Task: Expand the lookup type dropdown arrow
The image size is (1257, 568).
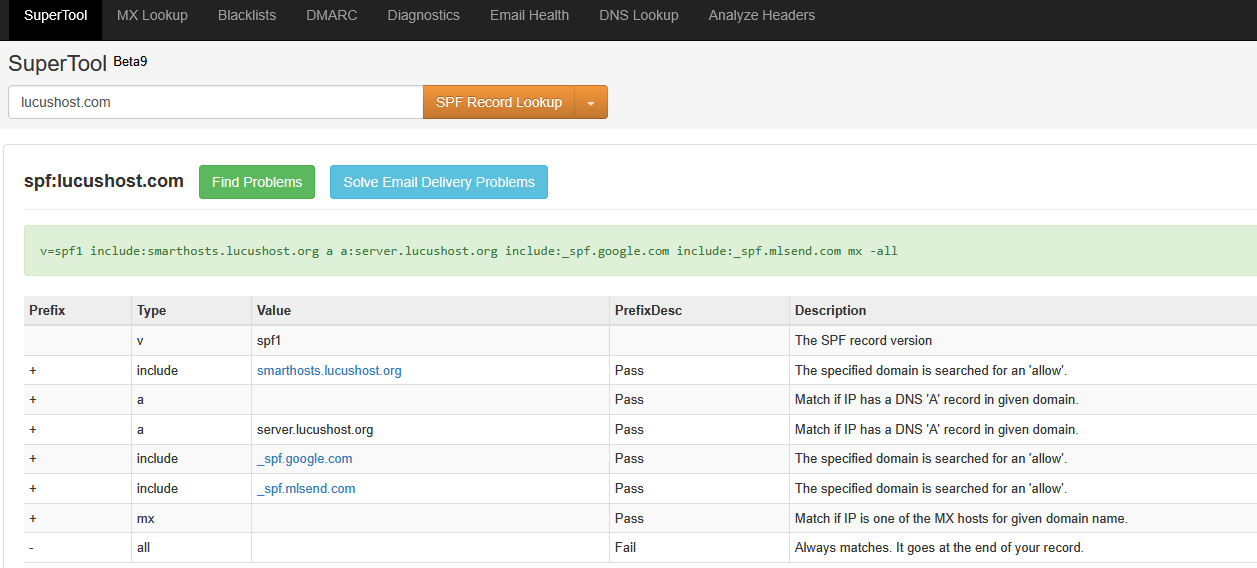Action: point(591,102)
